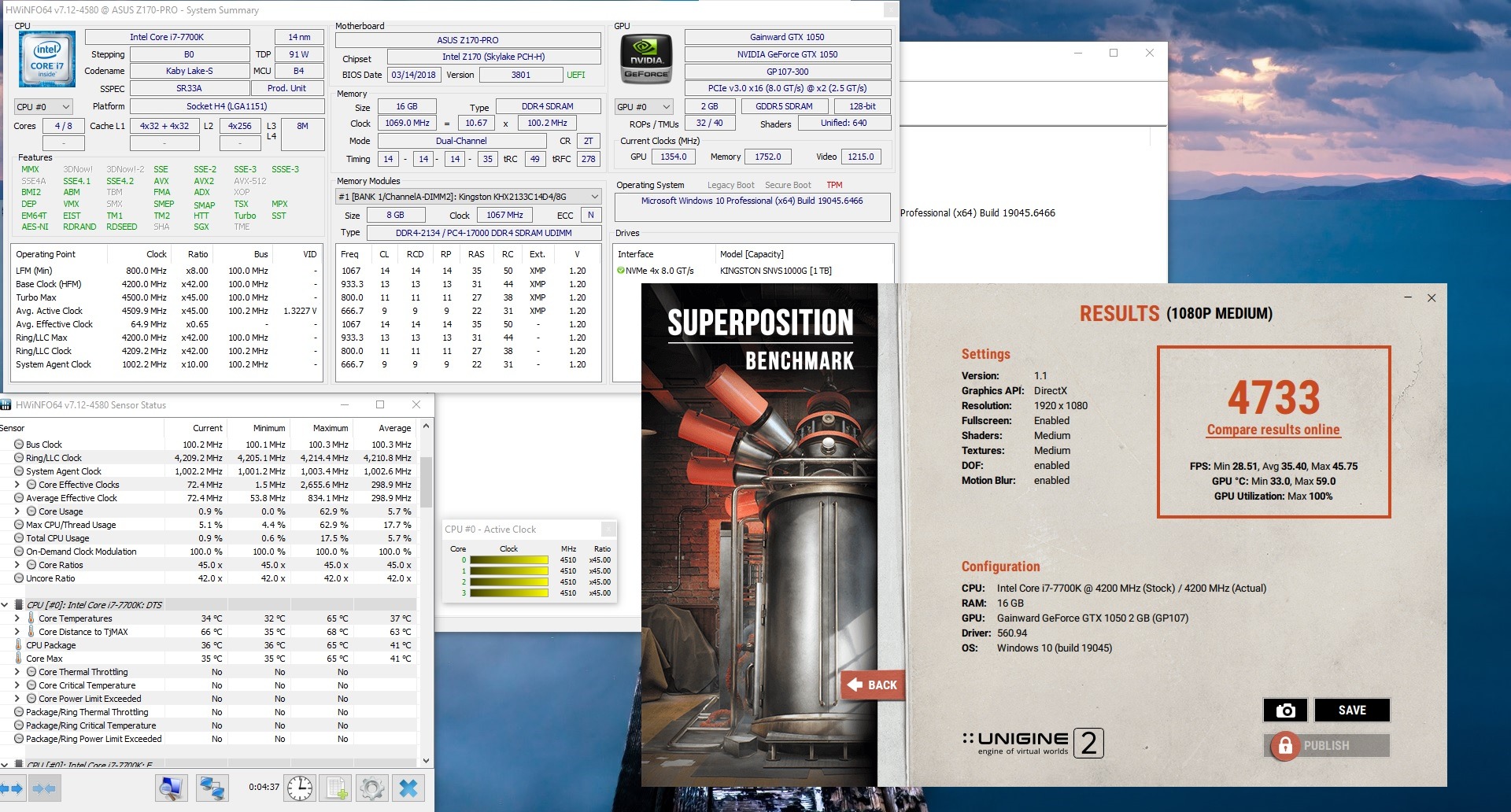Click the green NVMe drive status icon
The height and width of the screenshot is (812, 1511).
[620, 271]
